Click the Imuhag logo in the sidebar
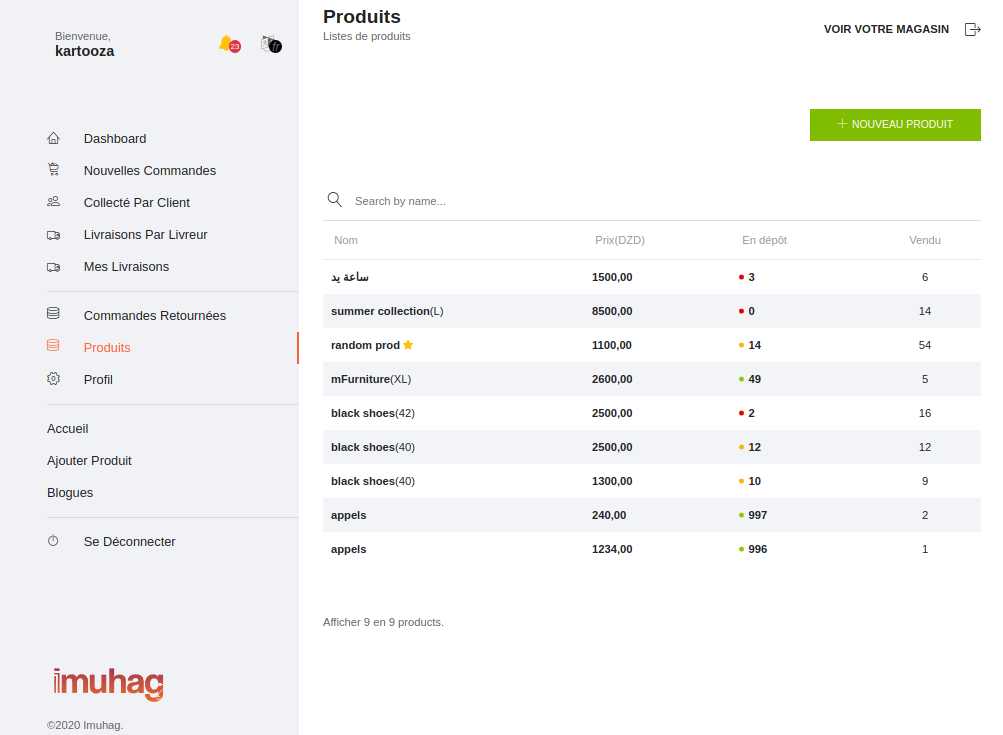This screenshot has height=735, width=1003. coord(108,684)
